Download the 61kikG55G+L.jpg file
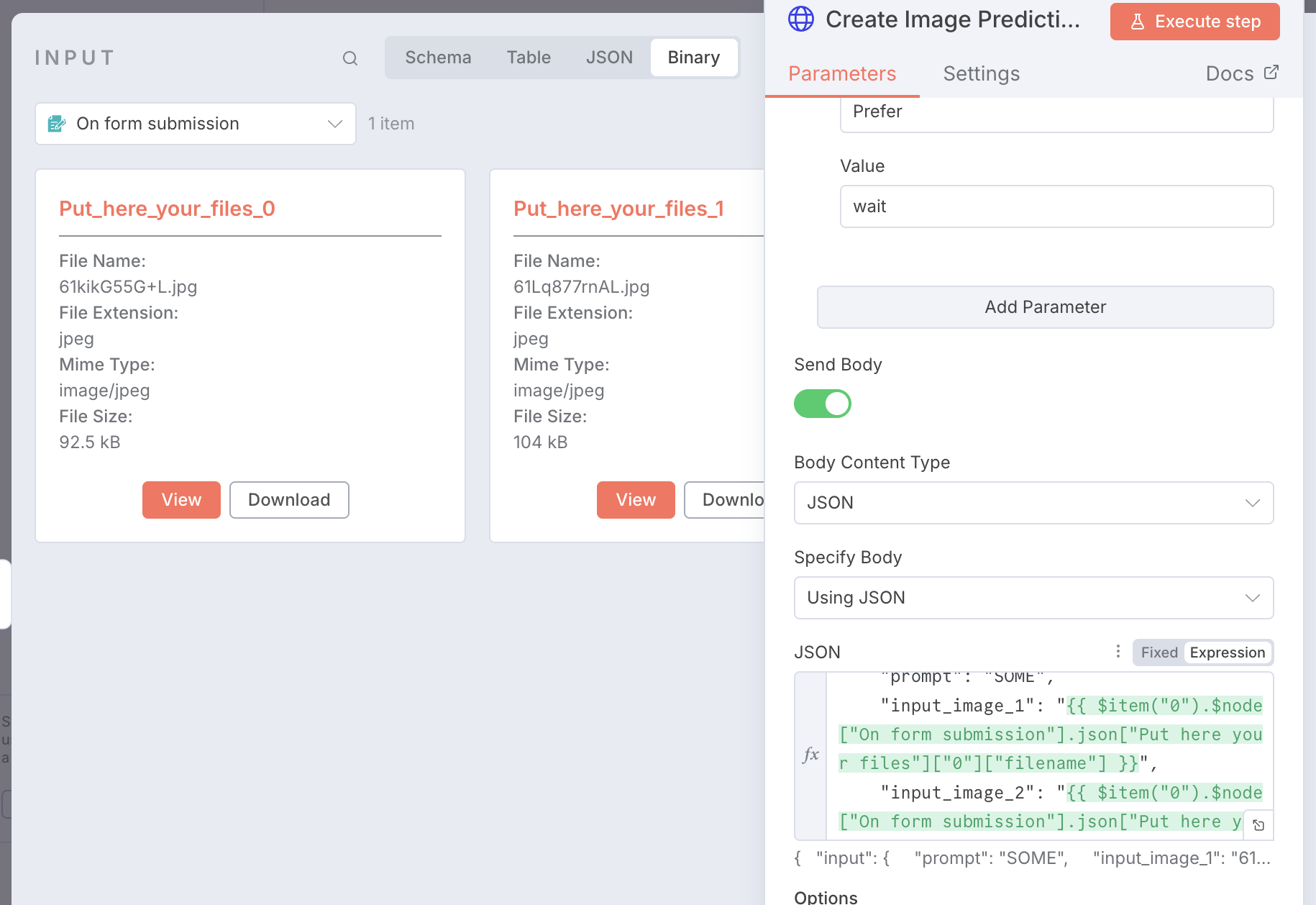This screenshot has height=905, width=1316. point(289,500)
